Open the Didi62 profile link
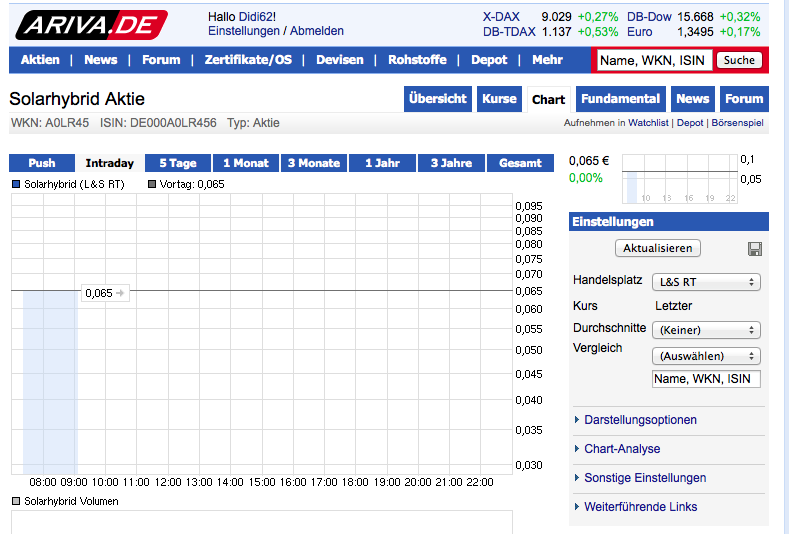789x534 pixels. point(256,17)
